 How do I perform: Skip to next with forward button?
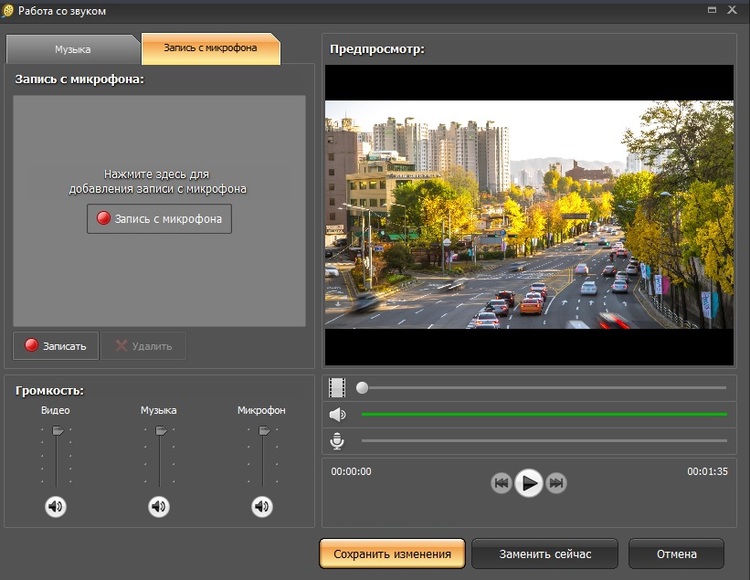click(x=556, y=483)
